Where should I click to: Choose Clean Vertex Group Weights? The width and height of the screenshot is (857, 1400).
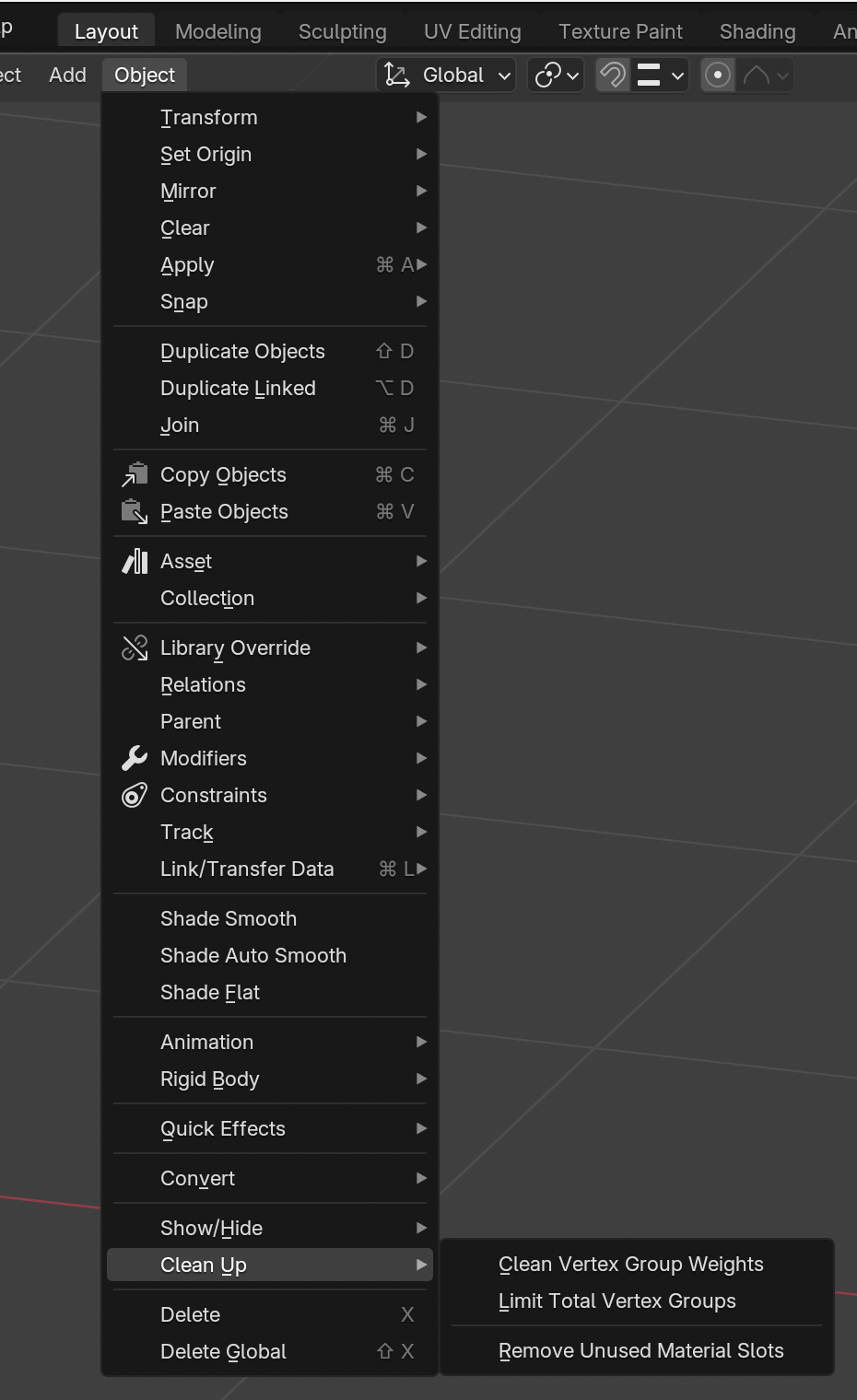click(x=630, y=1265)
